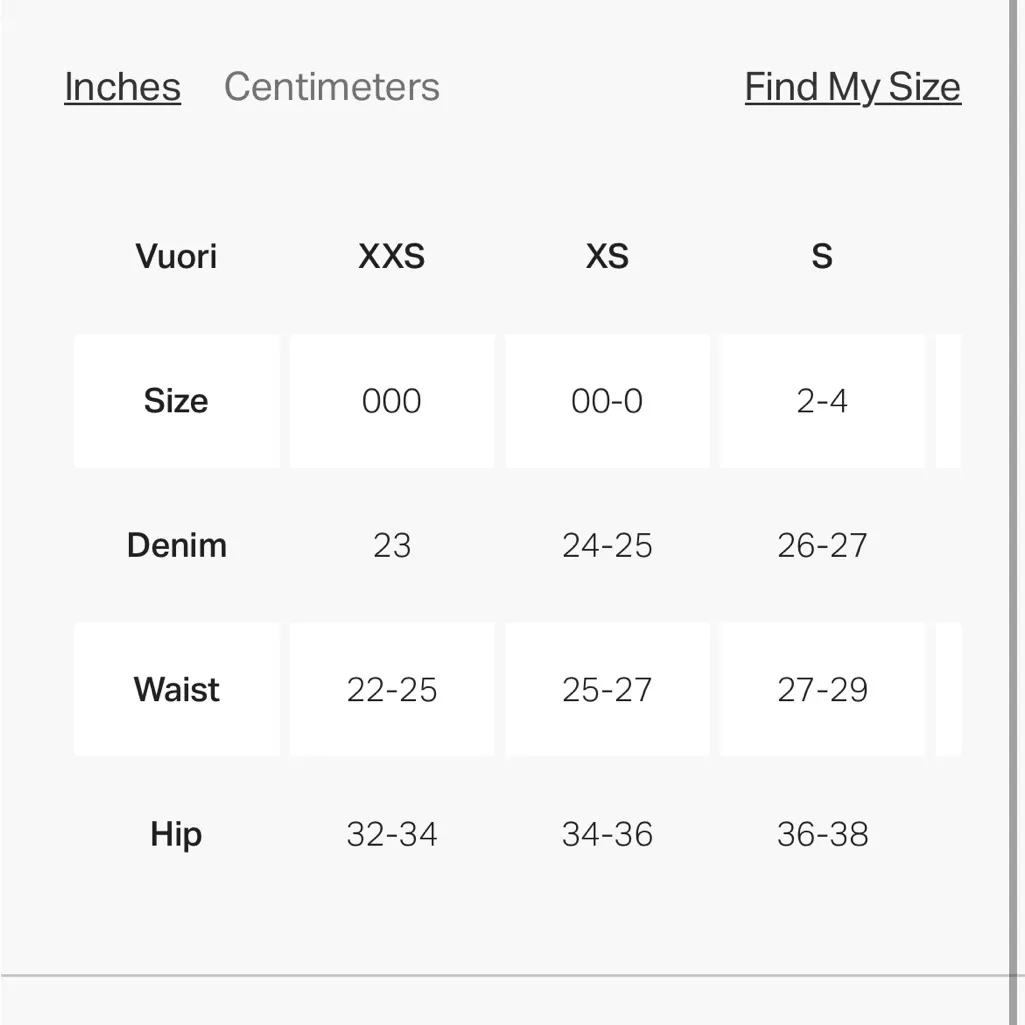Select the 26-27 denim value
Screen dimensions: 1025x1025
[822, 545]
